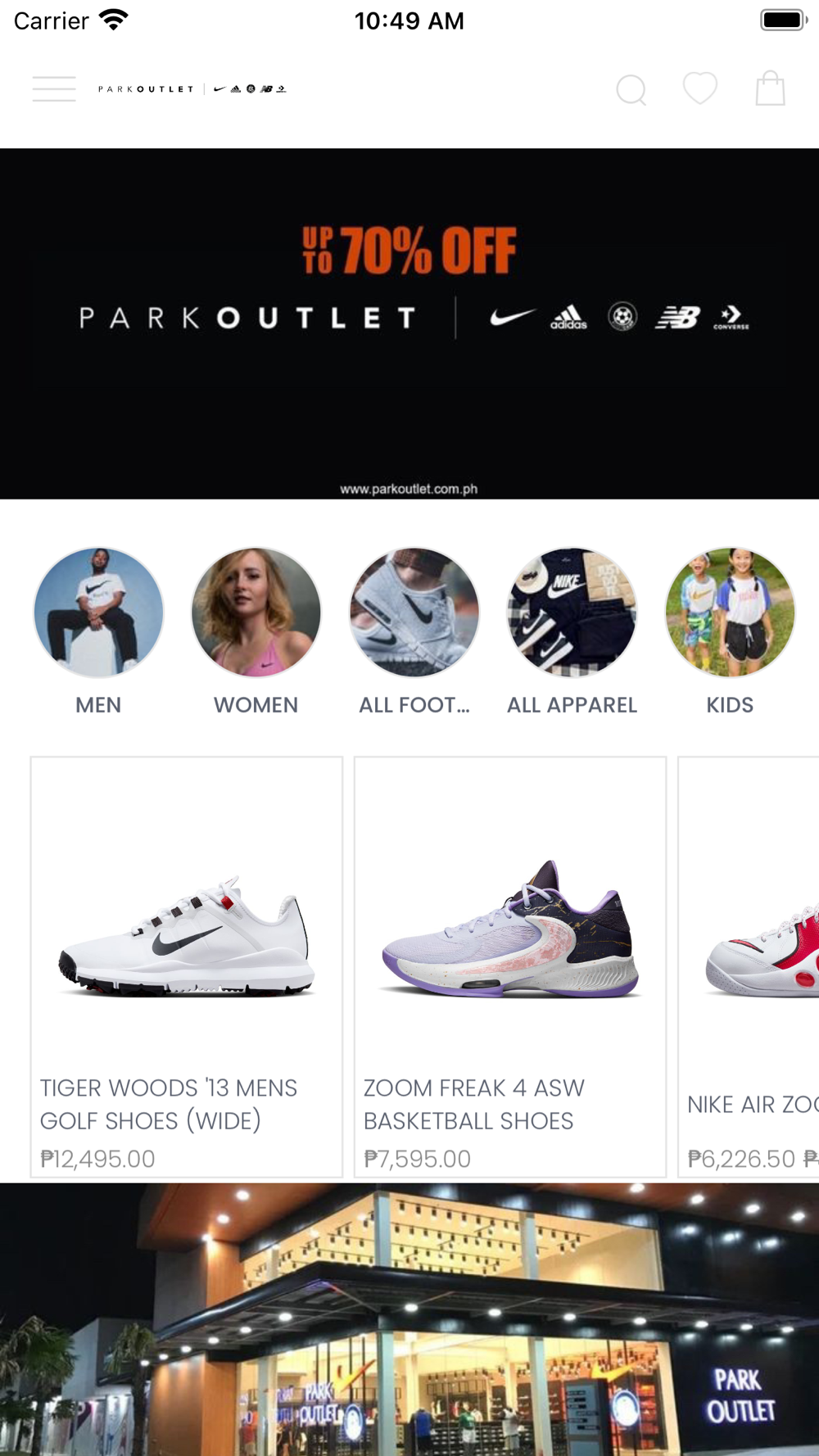Tap the ₱7,595.00 price
Image resolution: width=819 pixels, height=1456 pixels.
point(417,1159)
